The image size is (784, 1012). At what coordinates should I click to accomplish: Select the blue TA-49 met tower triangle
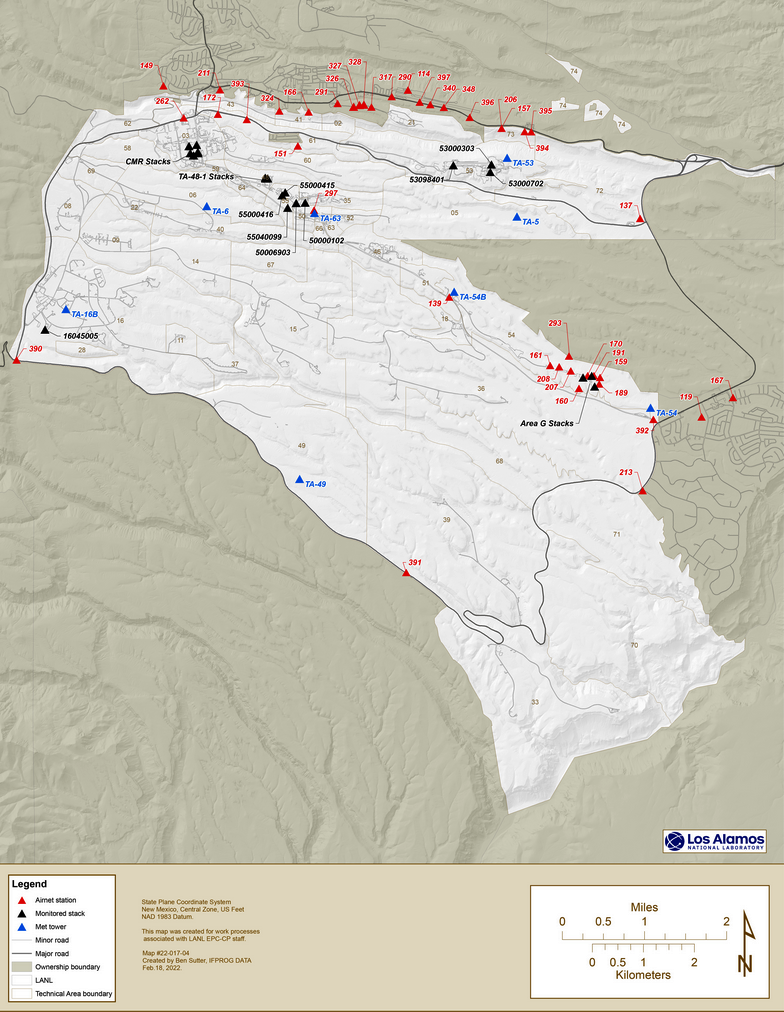(x=299, y=480)
